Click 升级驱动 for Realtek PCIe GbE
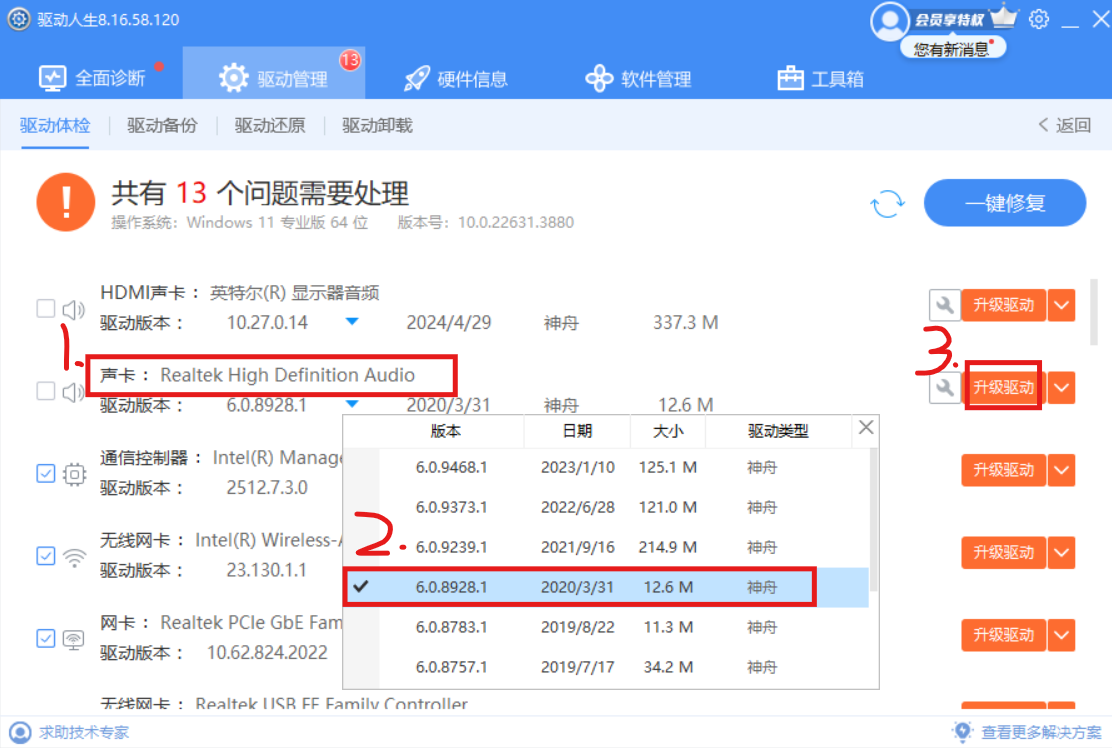This screenshot has height=748, width=1112. point(1003,635)
